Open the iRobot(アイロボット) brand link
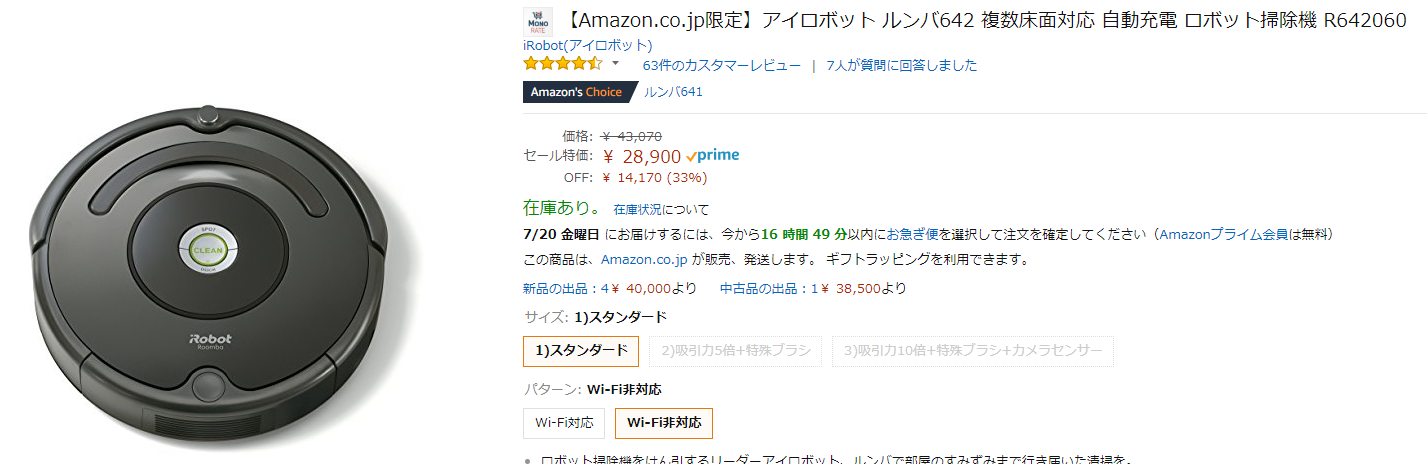The image size is (1427, 464). click(587, 45)
